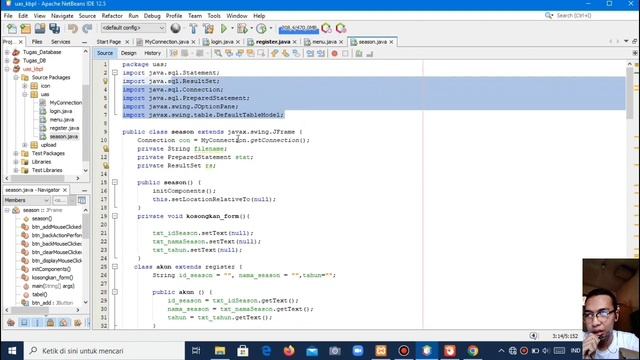640x360 pixels.
Task: Expand the Tugas_DB project node
Action: tap(7, 60)
